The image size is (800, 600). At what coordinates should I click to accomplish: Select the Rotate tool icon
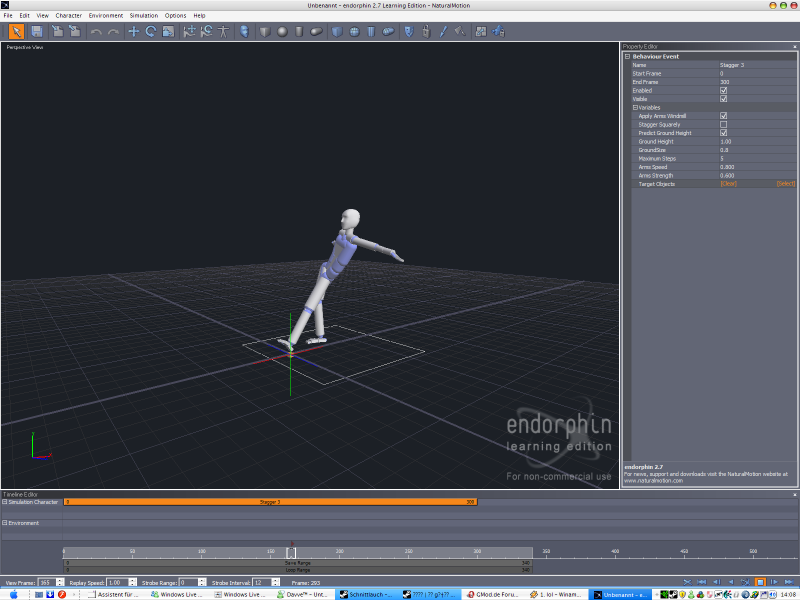pos(151,31)
